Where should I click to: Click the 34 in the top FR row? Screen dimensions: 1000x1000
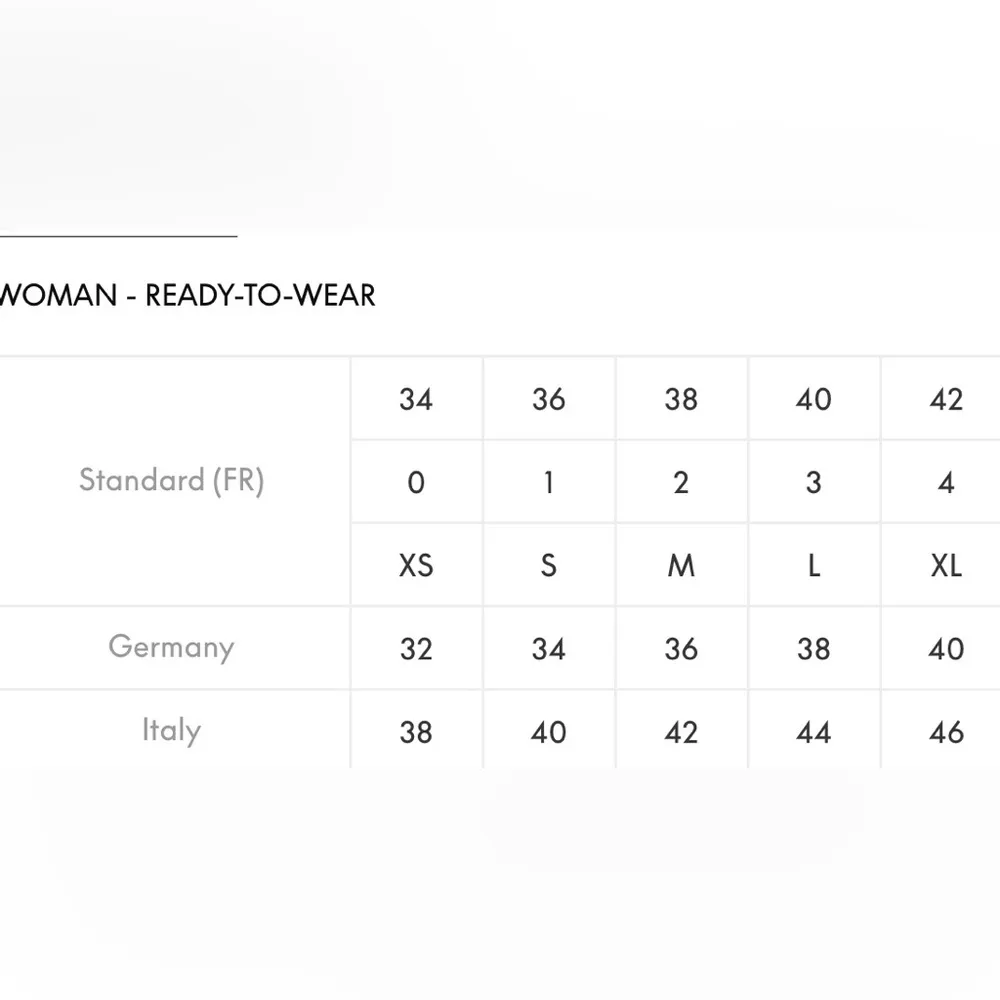point(416,400)
